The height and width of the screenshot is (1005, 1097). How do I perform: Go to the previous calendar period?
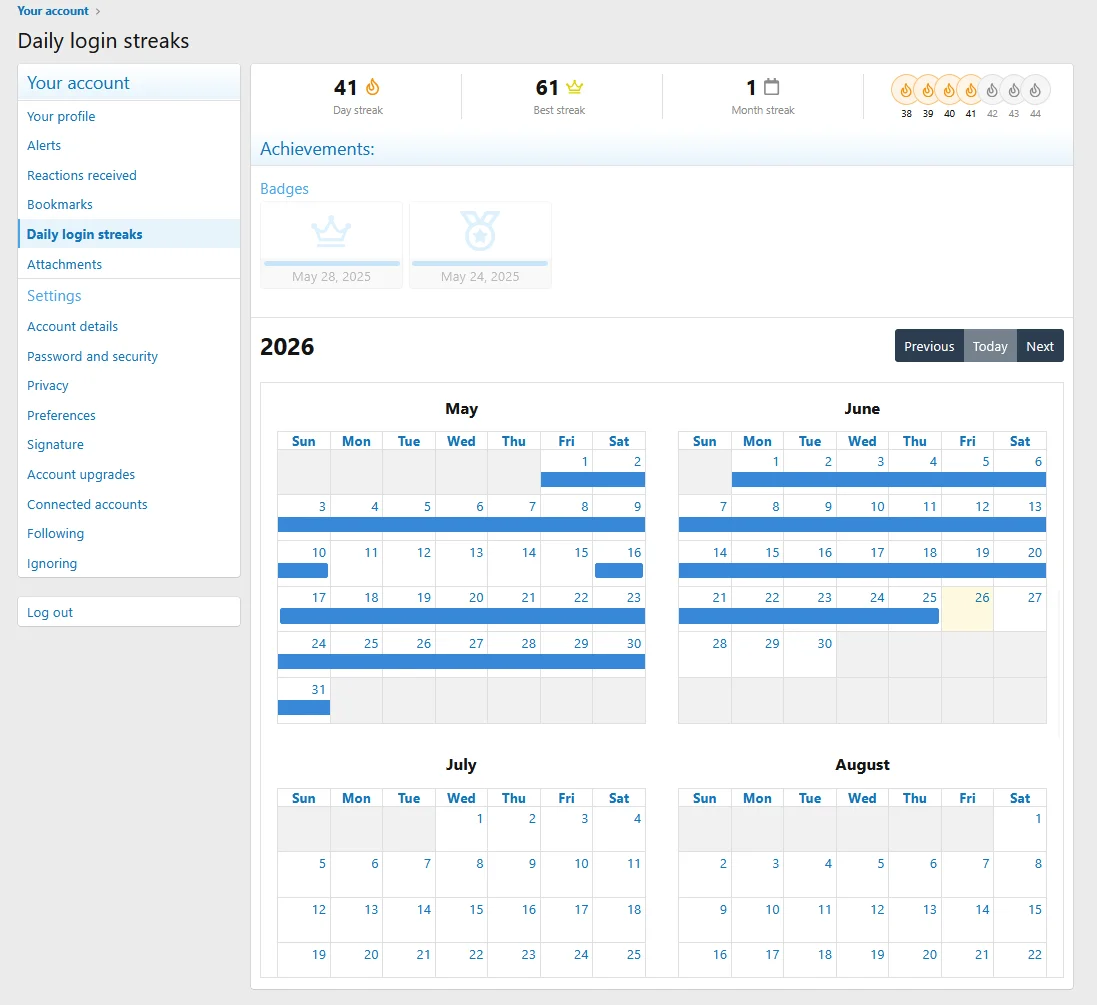tap(929, 346)
